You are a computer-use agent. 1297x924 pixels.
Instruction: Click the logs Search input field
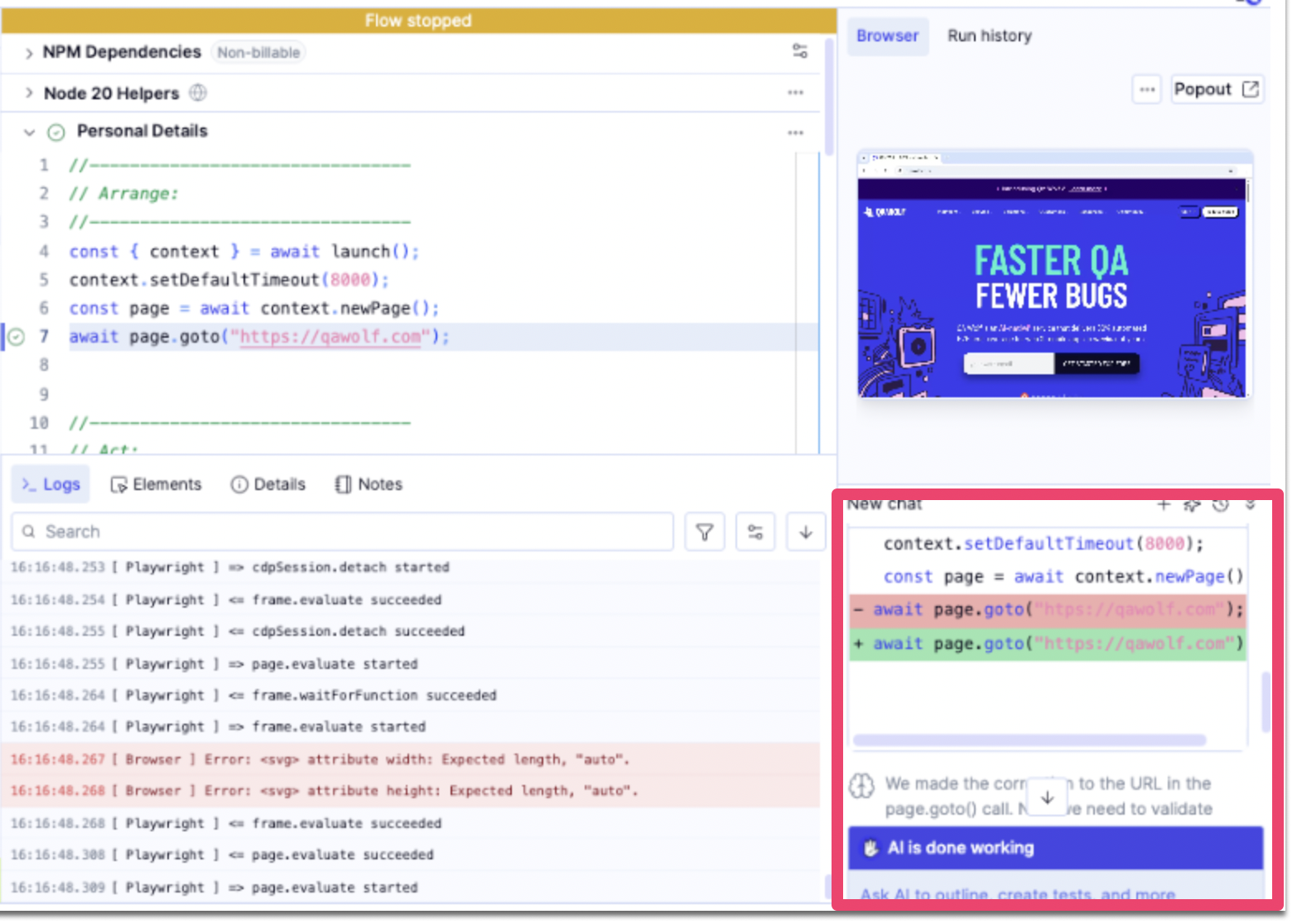click(x=342, y=532)
